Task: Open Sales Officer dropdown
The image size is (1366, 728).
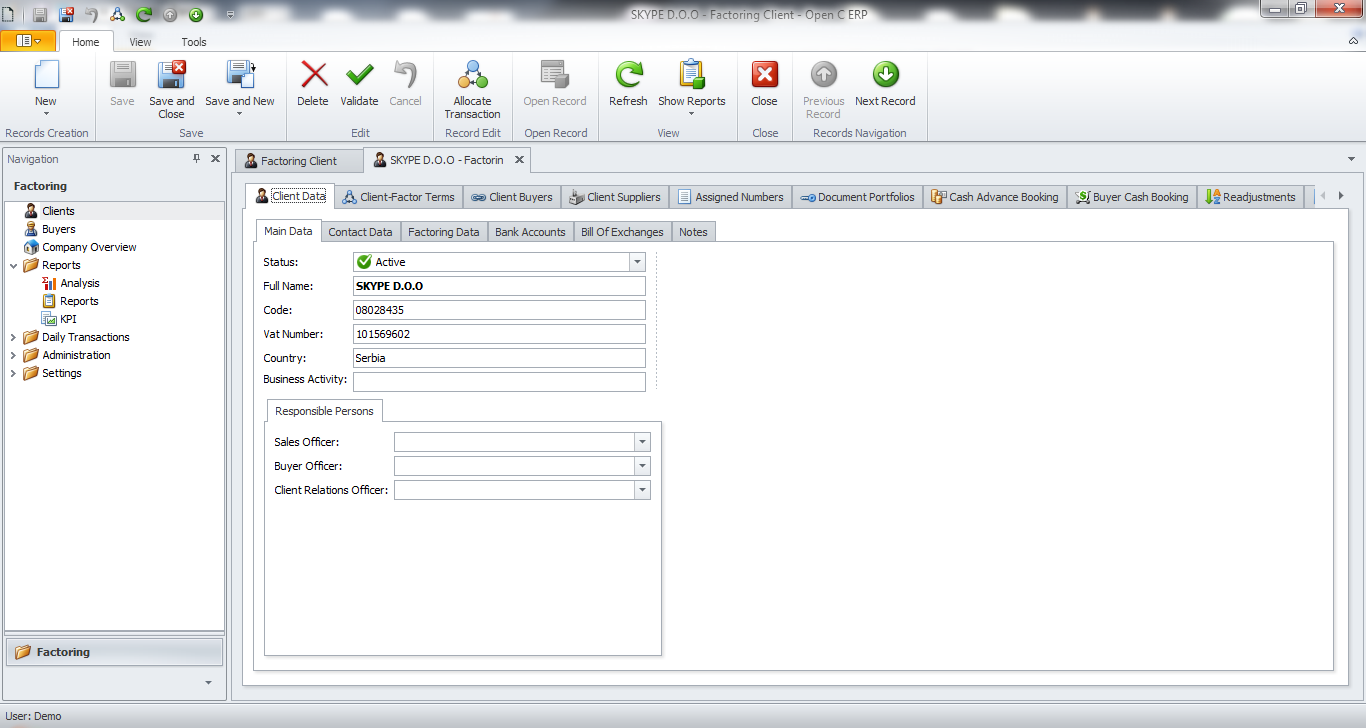Action: click(642, 442)
